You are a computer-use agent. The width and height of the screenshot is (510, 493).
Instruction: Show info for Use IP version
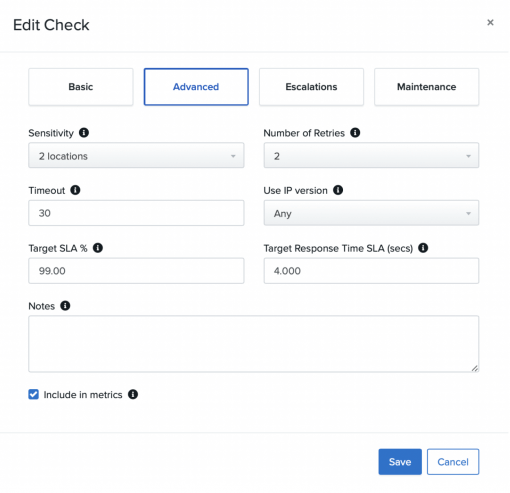[338, 190]
